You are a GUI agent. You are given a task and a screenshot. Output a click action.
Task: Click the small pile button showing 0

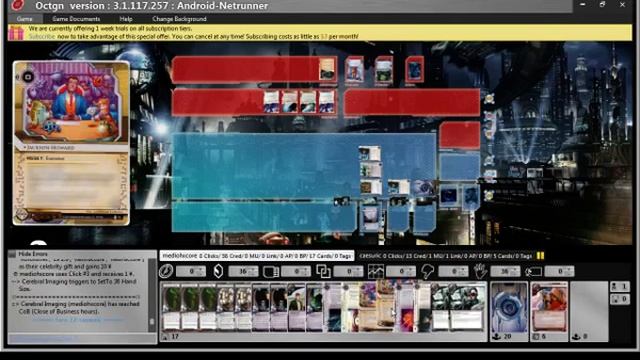click(620, 299)
